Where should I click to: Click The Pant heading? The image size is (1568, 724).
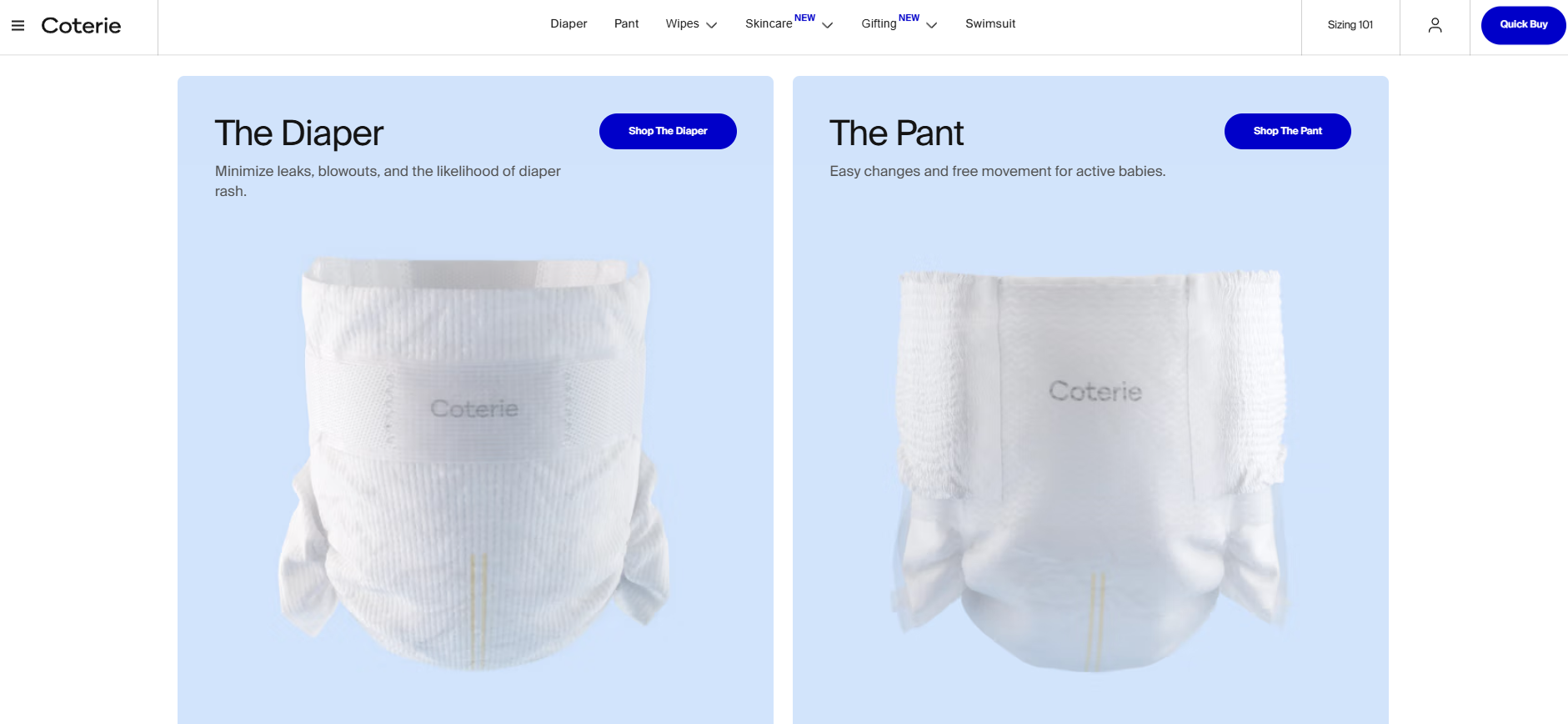(x=896, y=133)
